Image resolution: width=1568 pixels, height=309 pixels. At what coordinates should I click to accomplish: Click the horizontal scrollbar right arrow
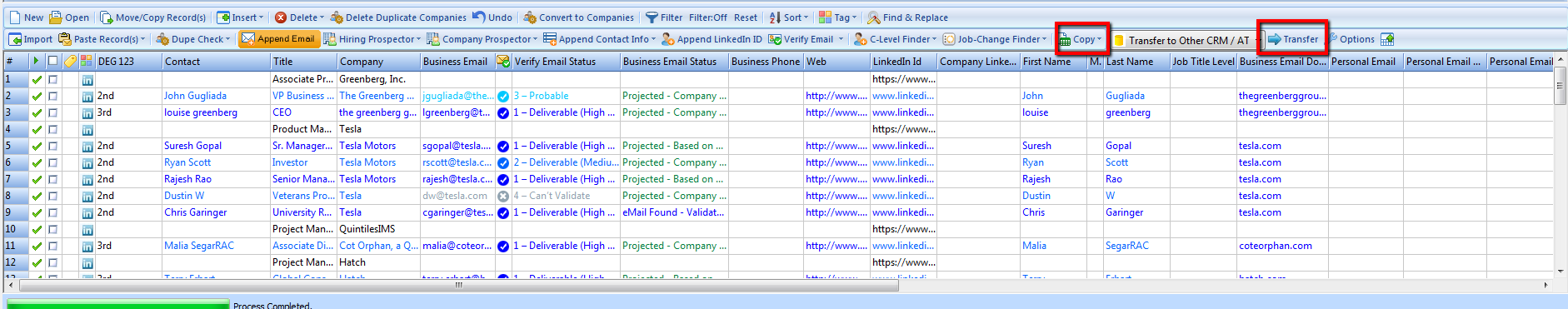[1546, 285]
